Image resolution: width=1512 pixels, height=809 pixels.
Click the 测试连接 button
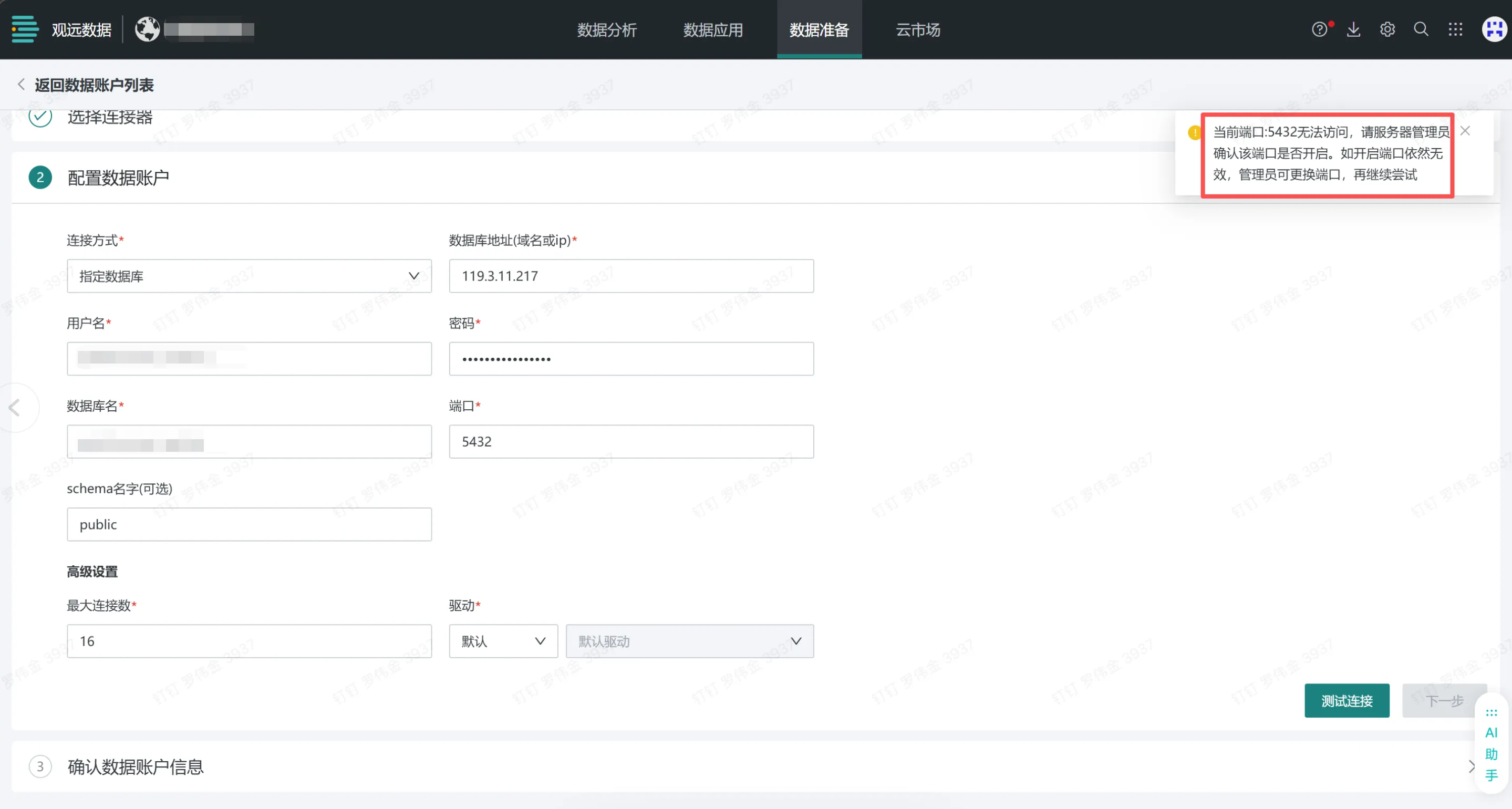click(1347, 700)
